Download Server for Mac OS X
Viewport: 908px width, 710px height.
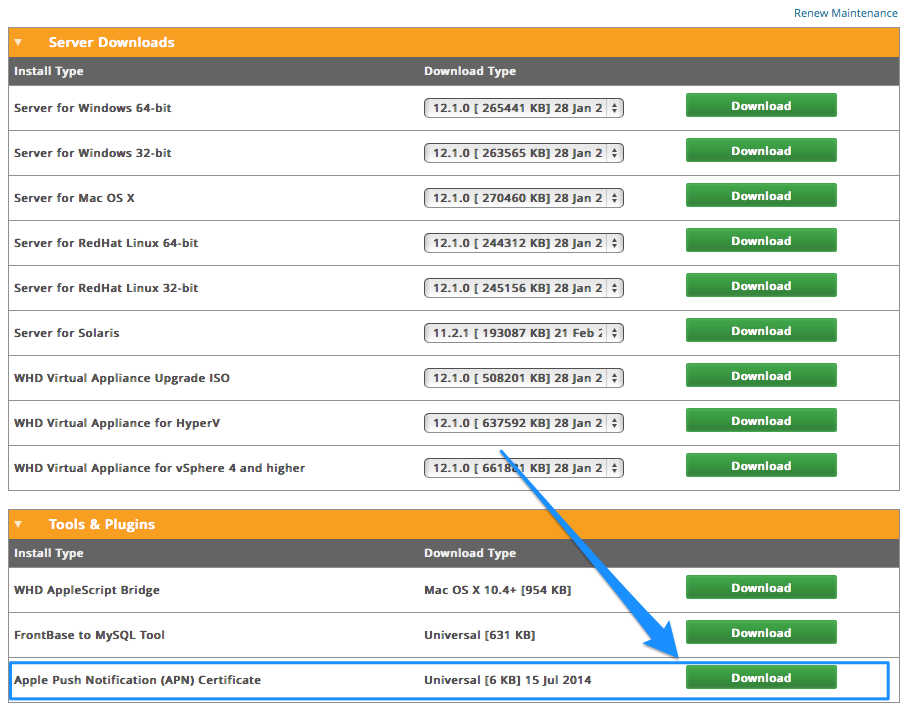tap(761, 196)
